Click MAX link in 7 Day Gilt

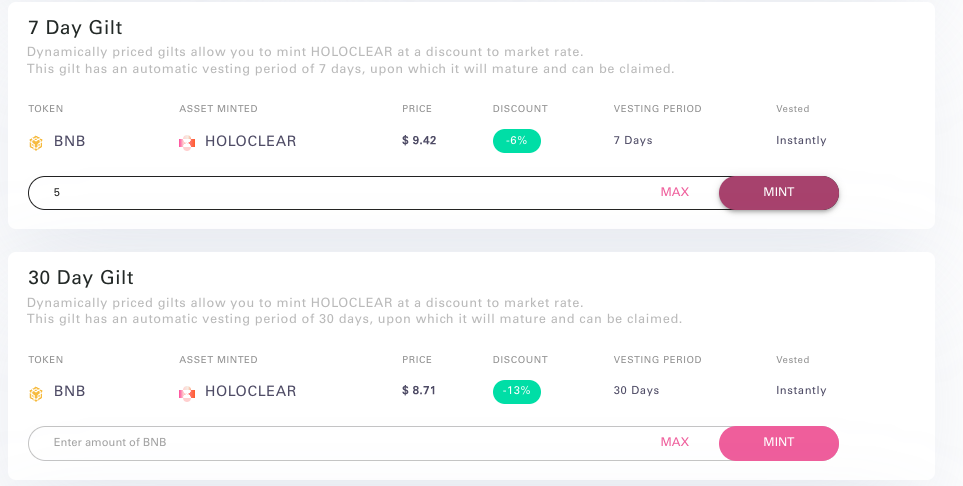pos(675,192)
